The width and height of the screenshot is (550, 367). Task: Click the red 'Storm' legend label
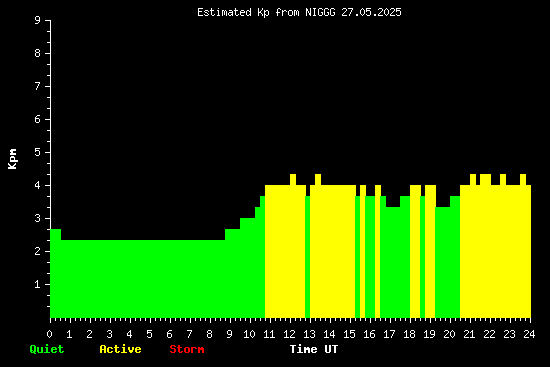[x=187, y=349]
